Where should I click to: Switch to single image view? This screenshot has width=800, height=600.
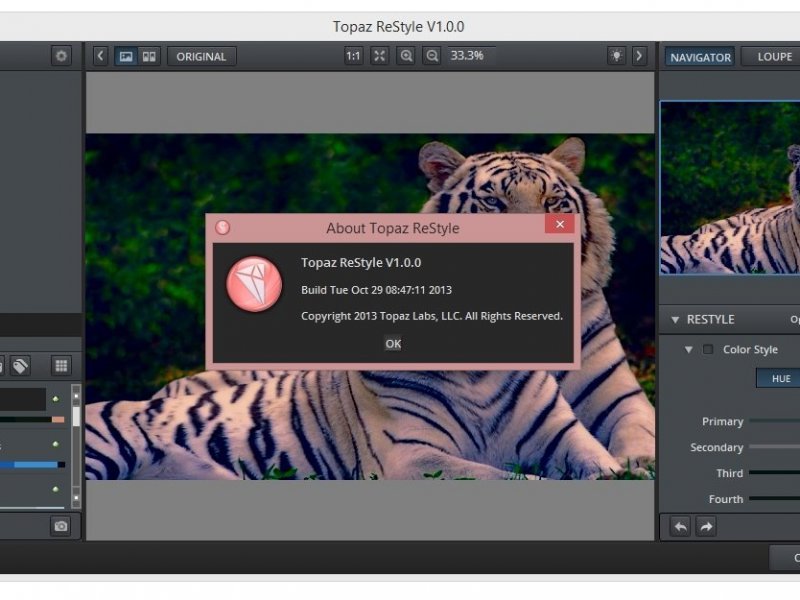(126, 56)
